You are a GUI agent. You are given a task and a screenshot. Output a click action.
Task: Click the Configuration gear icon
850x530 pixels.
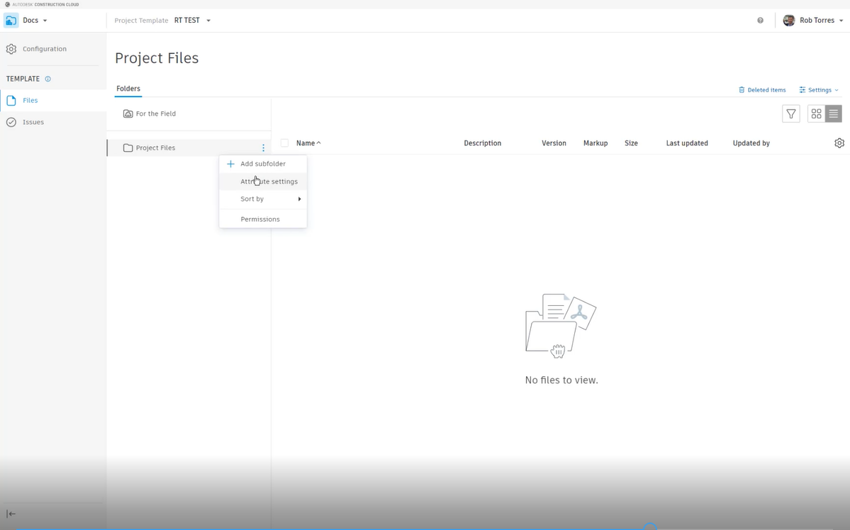tap(11, 49)
